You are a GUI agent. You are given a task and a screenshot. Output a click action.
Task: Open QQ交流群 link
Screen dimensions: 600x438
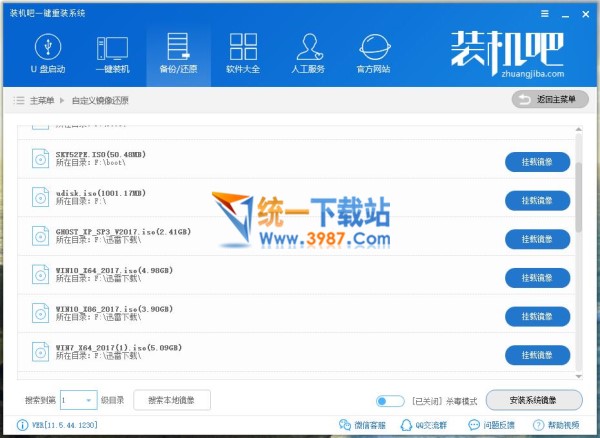coord(423,425)
